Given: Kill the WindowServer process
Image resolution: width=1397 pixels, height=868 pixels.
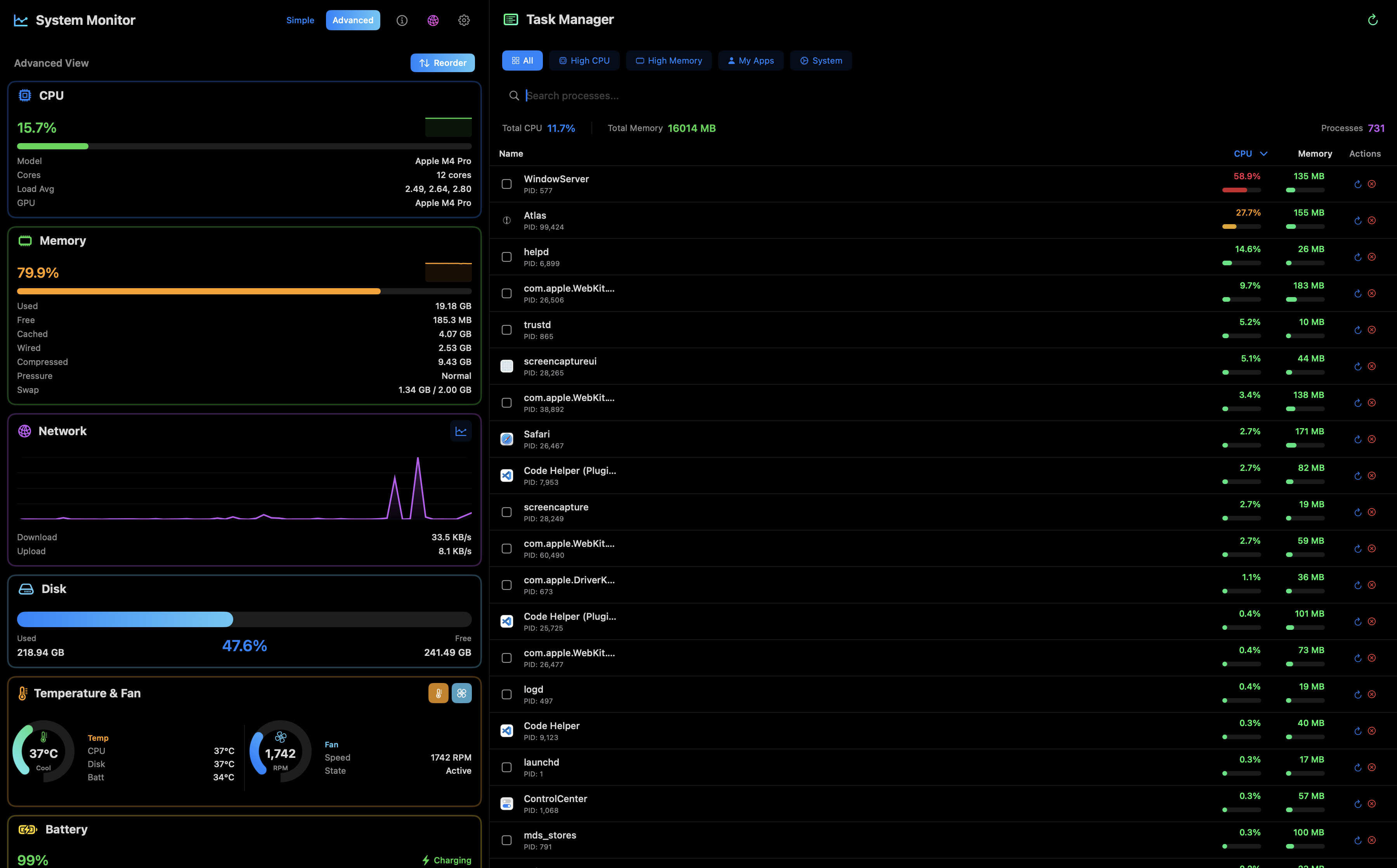Looking at the screenshot, I should tap(1372, 184).
